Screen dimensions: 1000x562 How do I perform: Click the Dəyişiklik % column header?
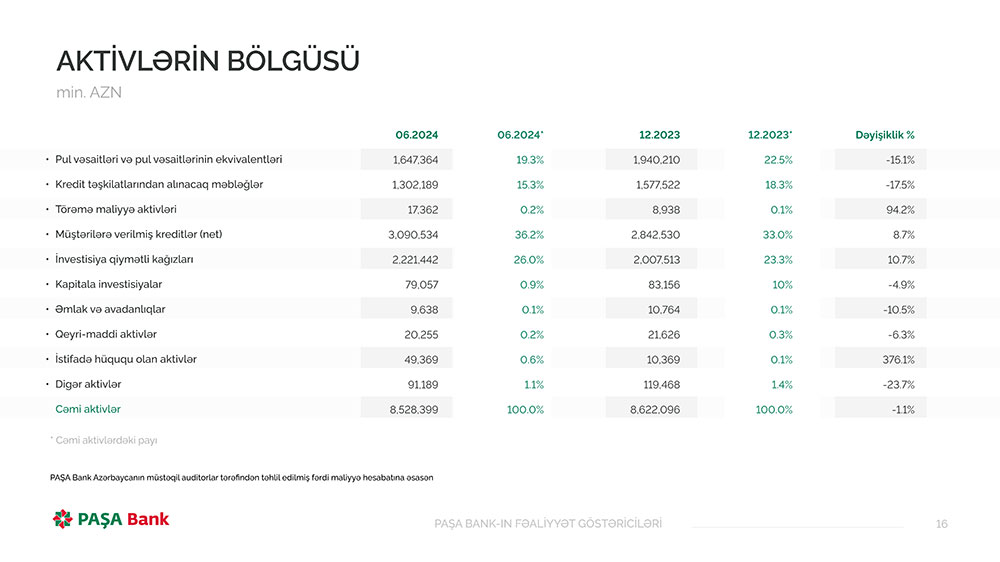click(884, 135)
